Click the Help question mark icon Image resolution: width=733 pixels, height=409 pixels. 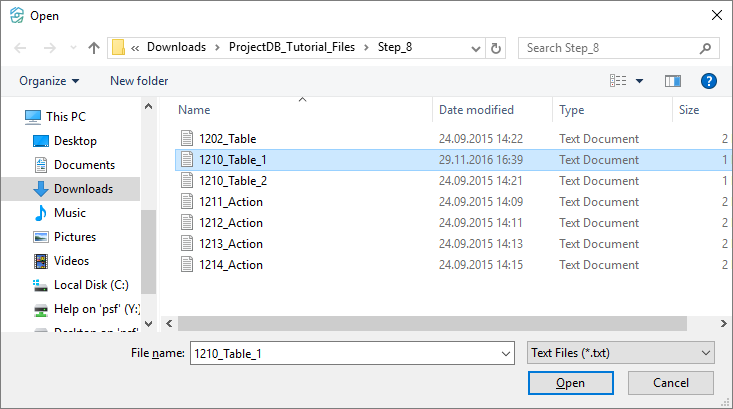[x=709, y=81]
